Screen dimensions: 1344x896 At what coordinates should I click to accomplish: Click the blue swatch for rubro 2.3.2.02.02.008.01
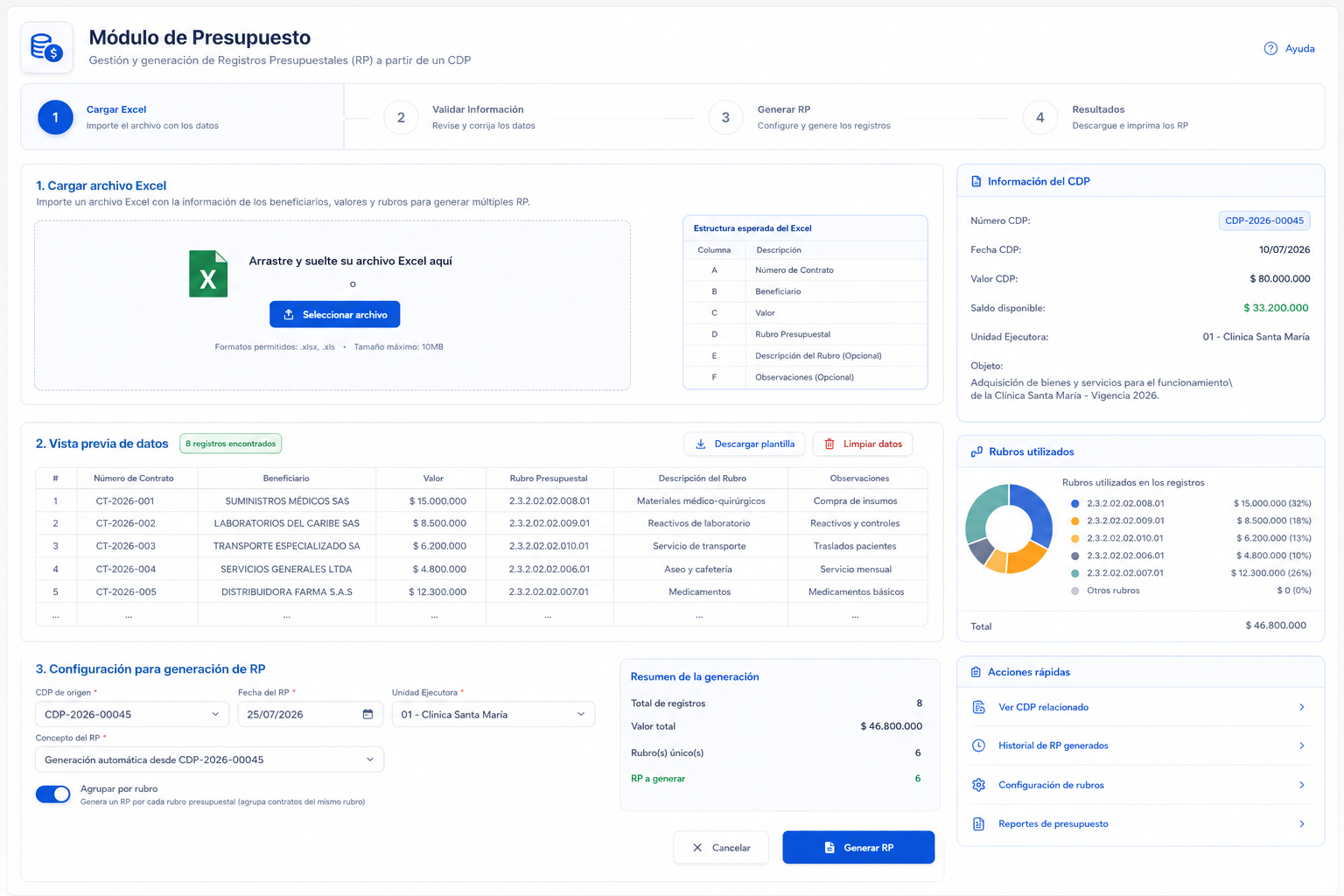click(x=1075, y=504)
